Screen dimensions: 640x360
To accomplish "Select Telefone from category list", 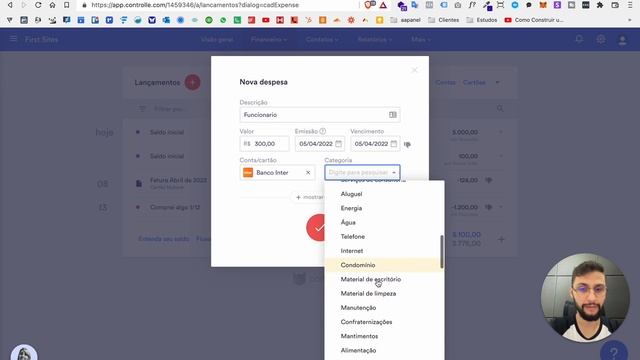I will click(x=353, y=237).
